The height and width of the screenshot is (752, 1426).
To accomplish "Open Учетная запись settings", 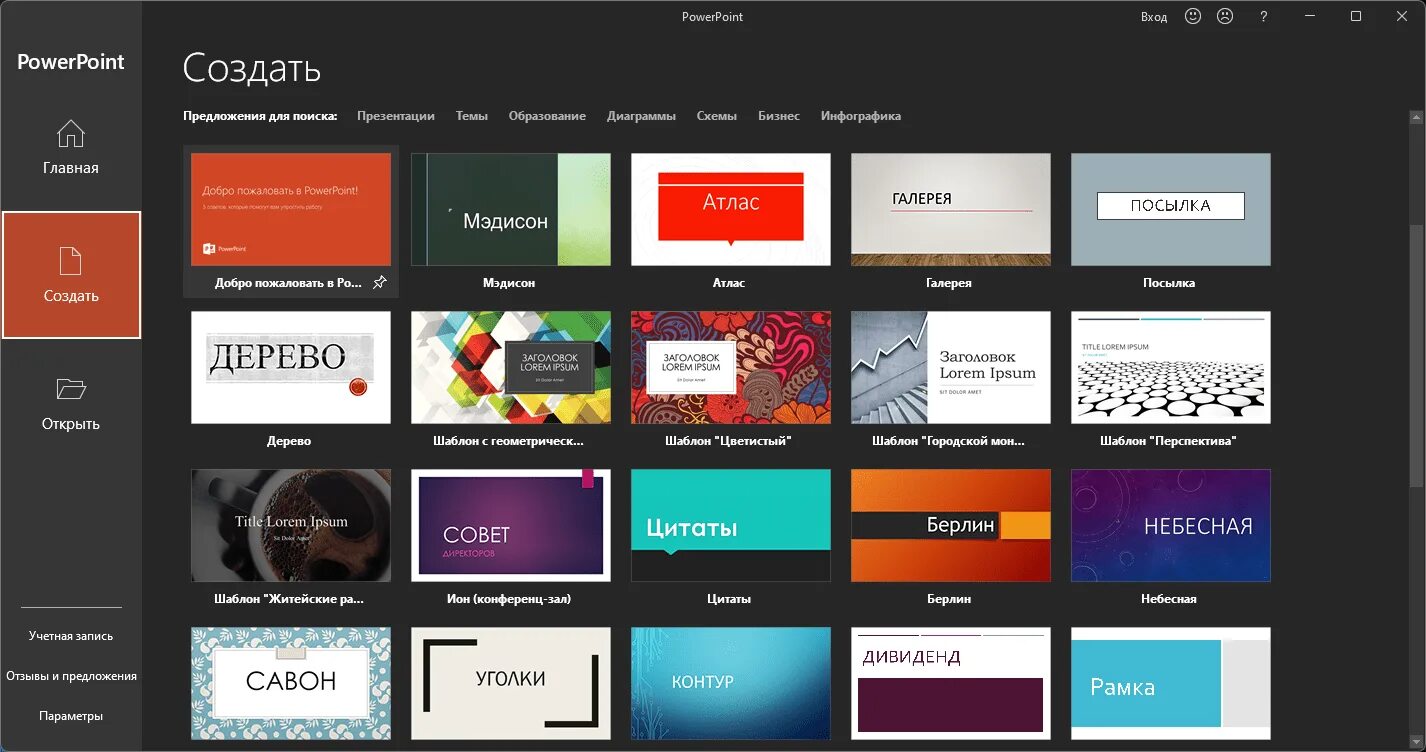I will (71, 636).
